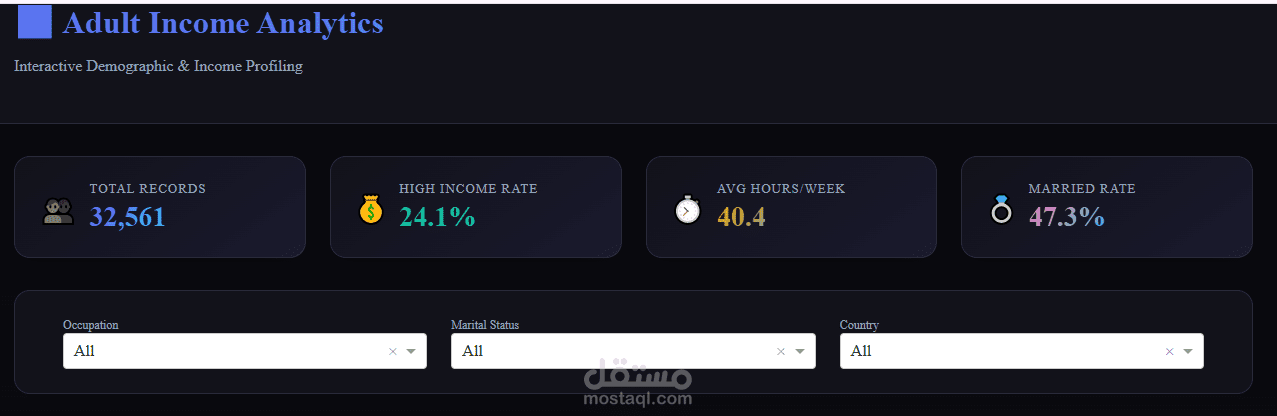Screen dimensions: 1277x416
Task: Click inside the Country select field
Action: coord(1000,351)
